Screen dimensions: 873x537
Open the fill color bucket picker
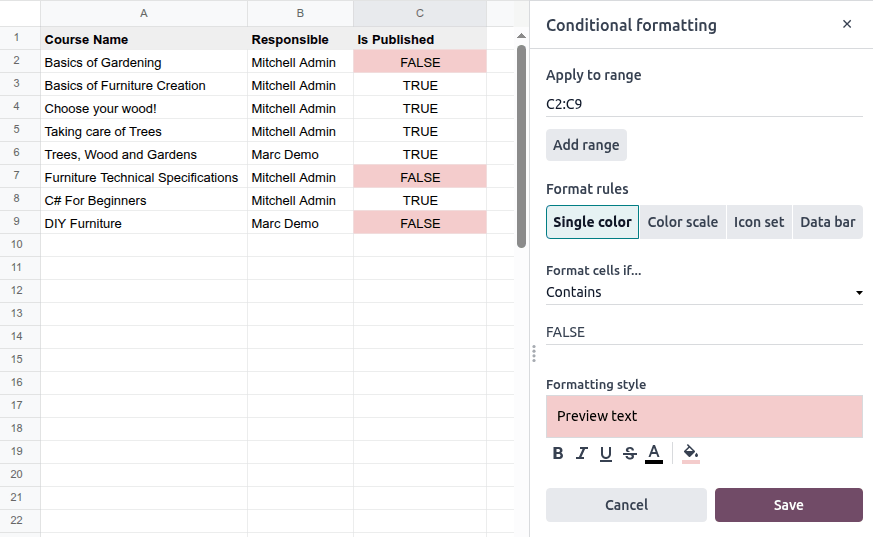point(691,453)
